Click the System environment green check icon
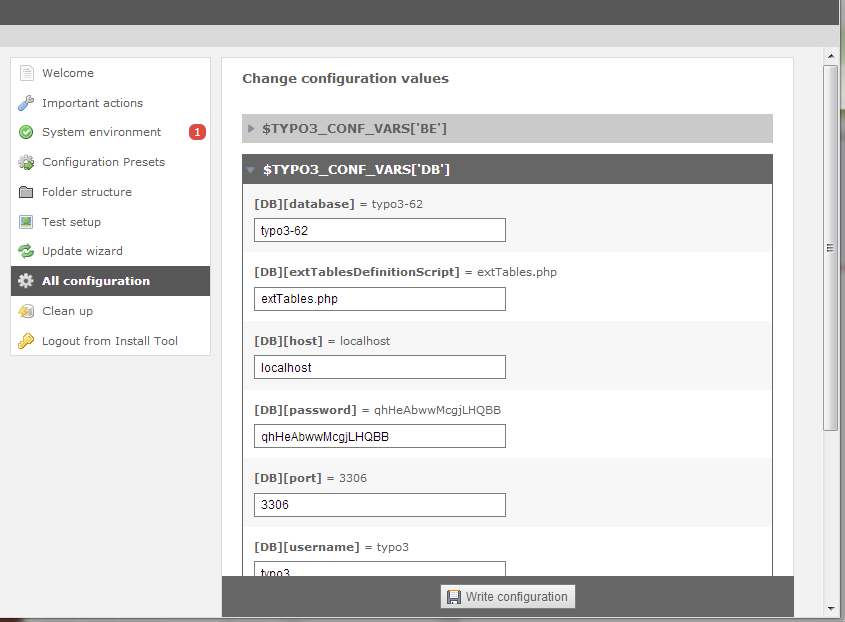Viewport: 845px width, 622px height. click(26, 132)
